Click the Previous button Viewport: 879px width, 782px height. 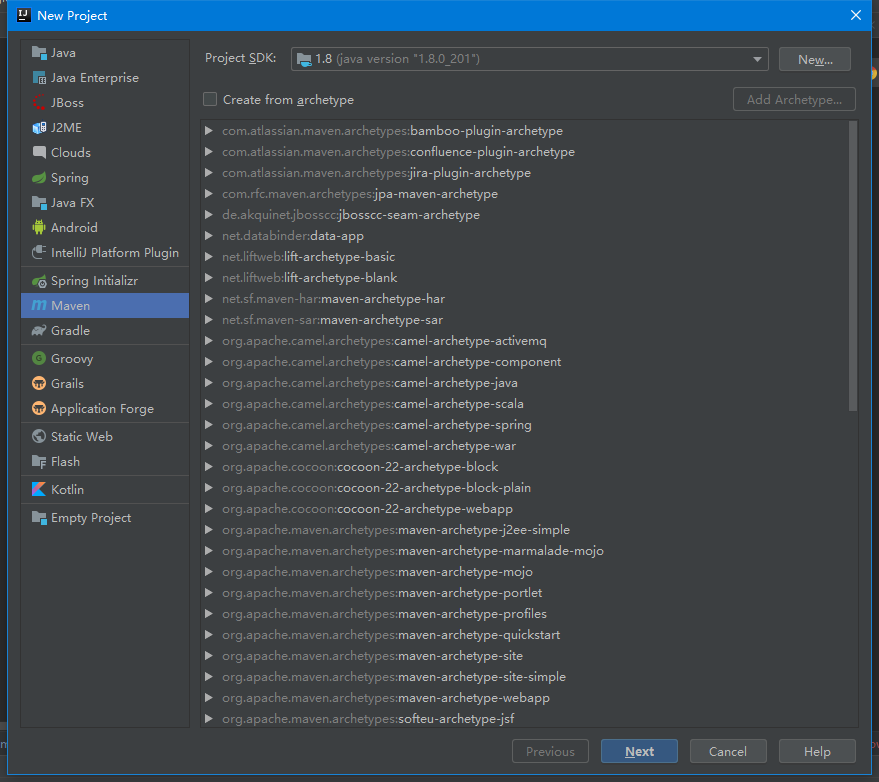[x=550, y=751]
